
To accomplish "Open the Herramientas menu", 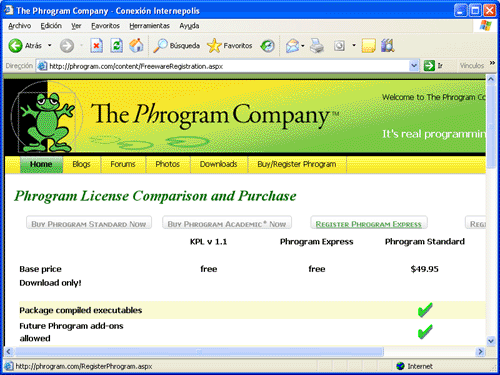I will 149,26.
